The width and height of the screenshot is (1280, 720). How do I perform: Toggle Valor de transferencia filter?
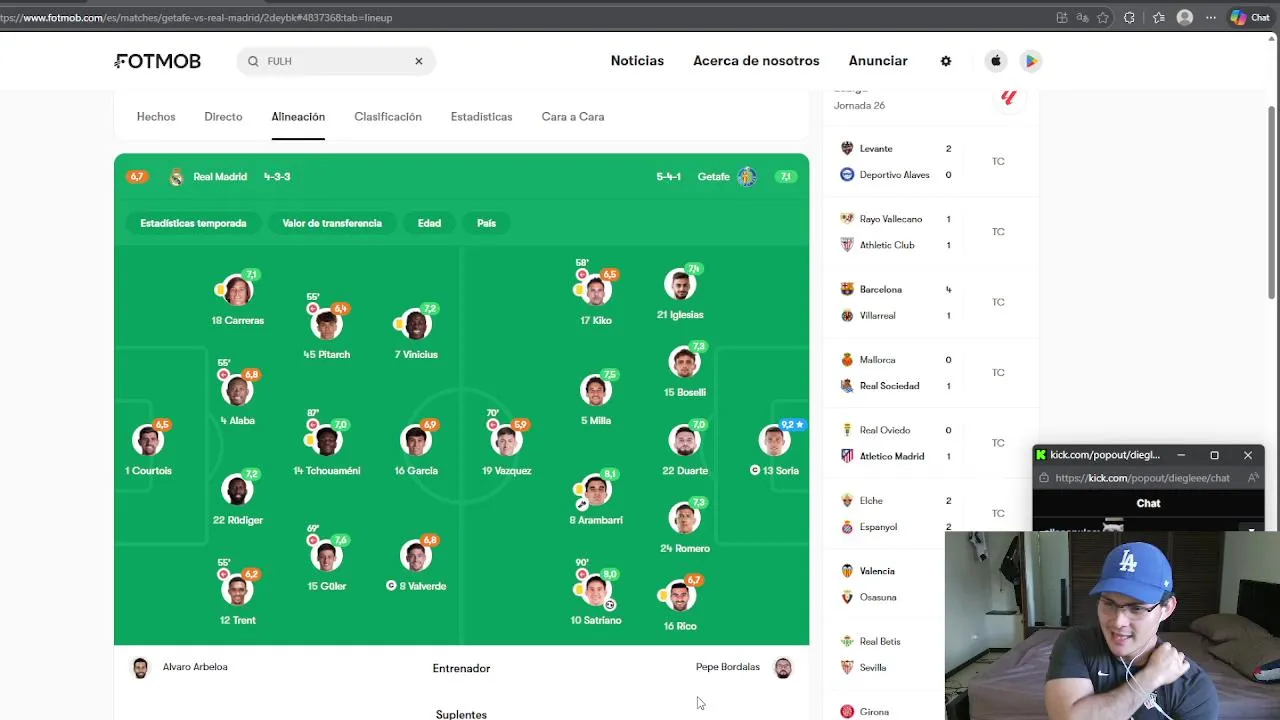click(x=332, y=223)
